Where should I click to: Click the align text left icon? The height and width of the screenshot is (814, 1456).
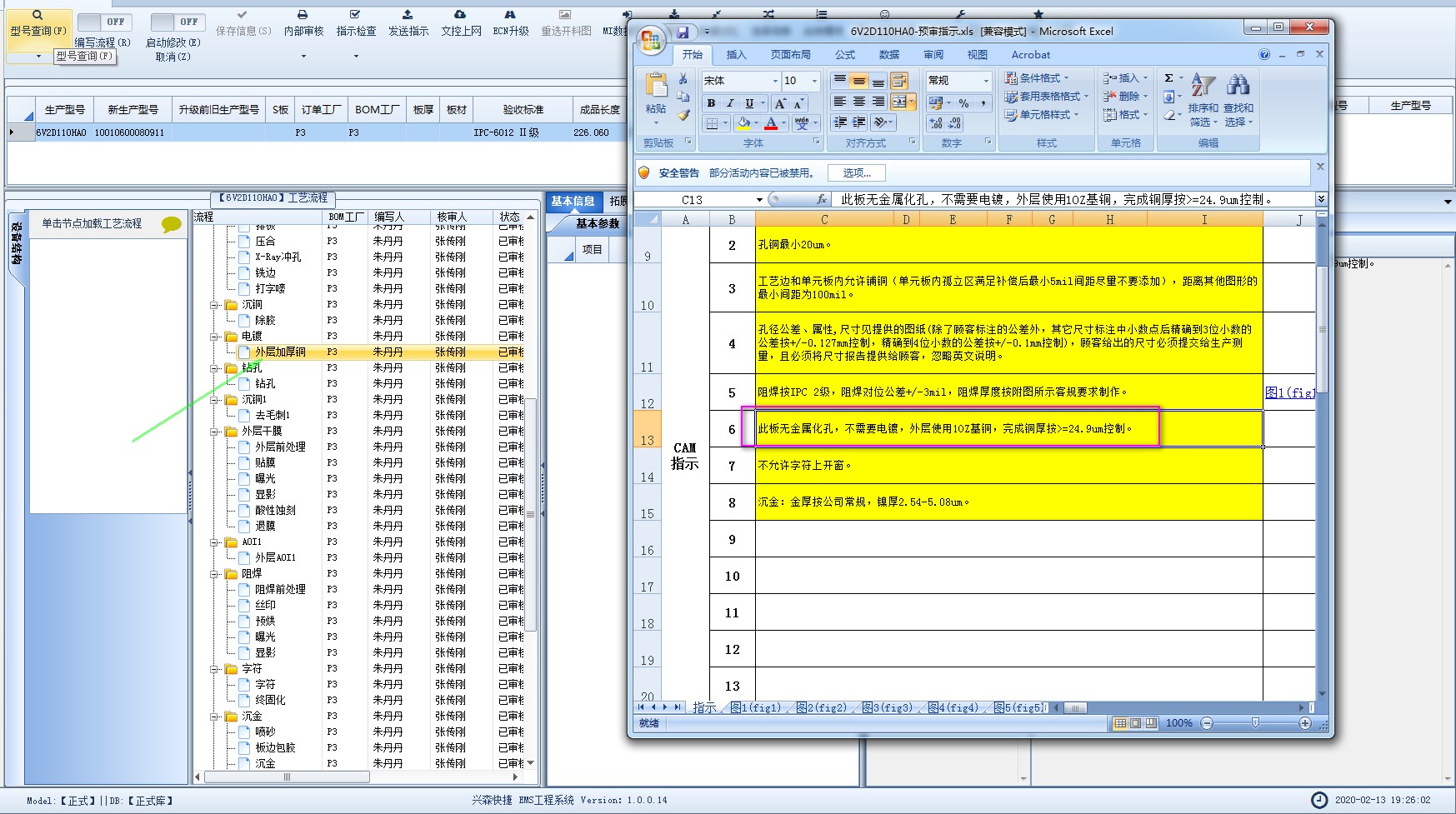tap(840, 102)
